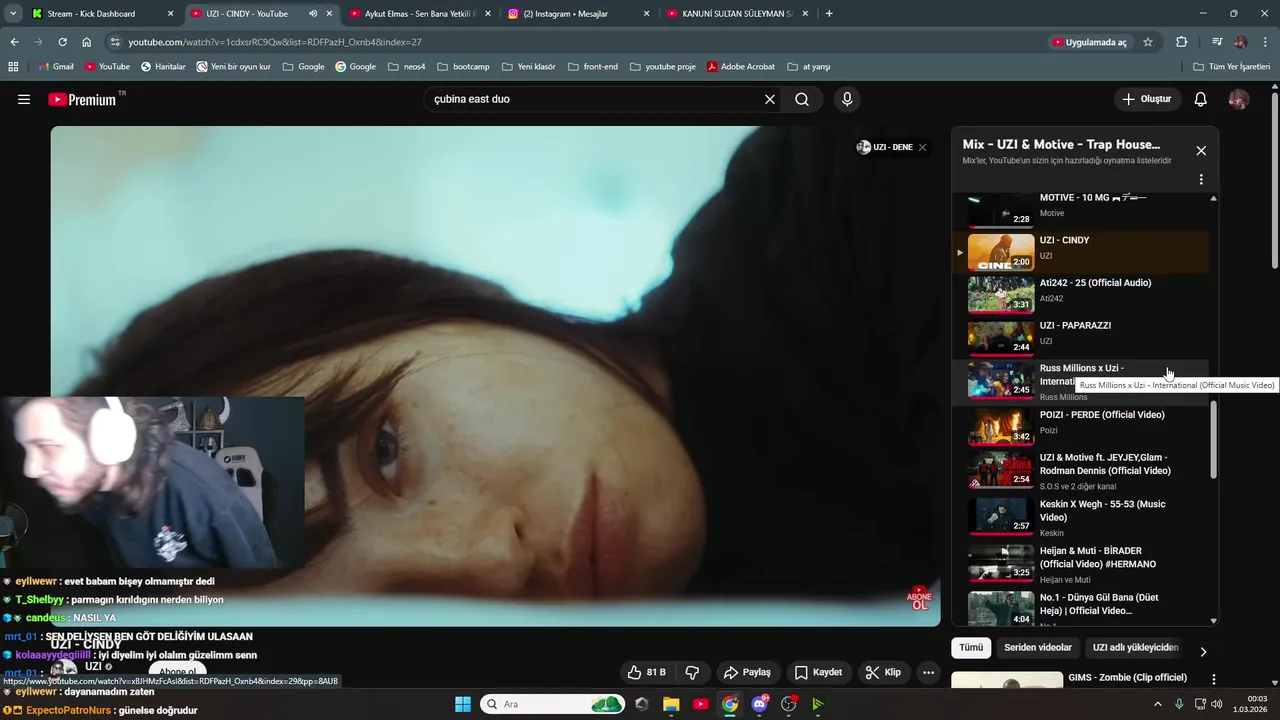Play Ati242 - 25 (Official Audio)
1280x720 pixels.
coord(1080,294)
